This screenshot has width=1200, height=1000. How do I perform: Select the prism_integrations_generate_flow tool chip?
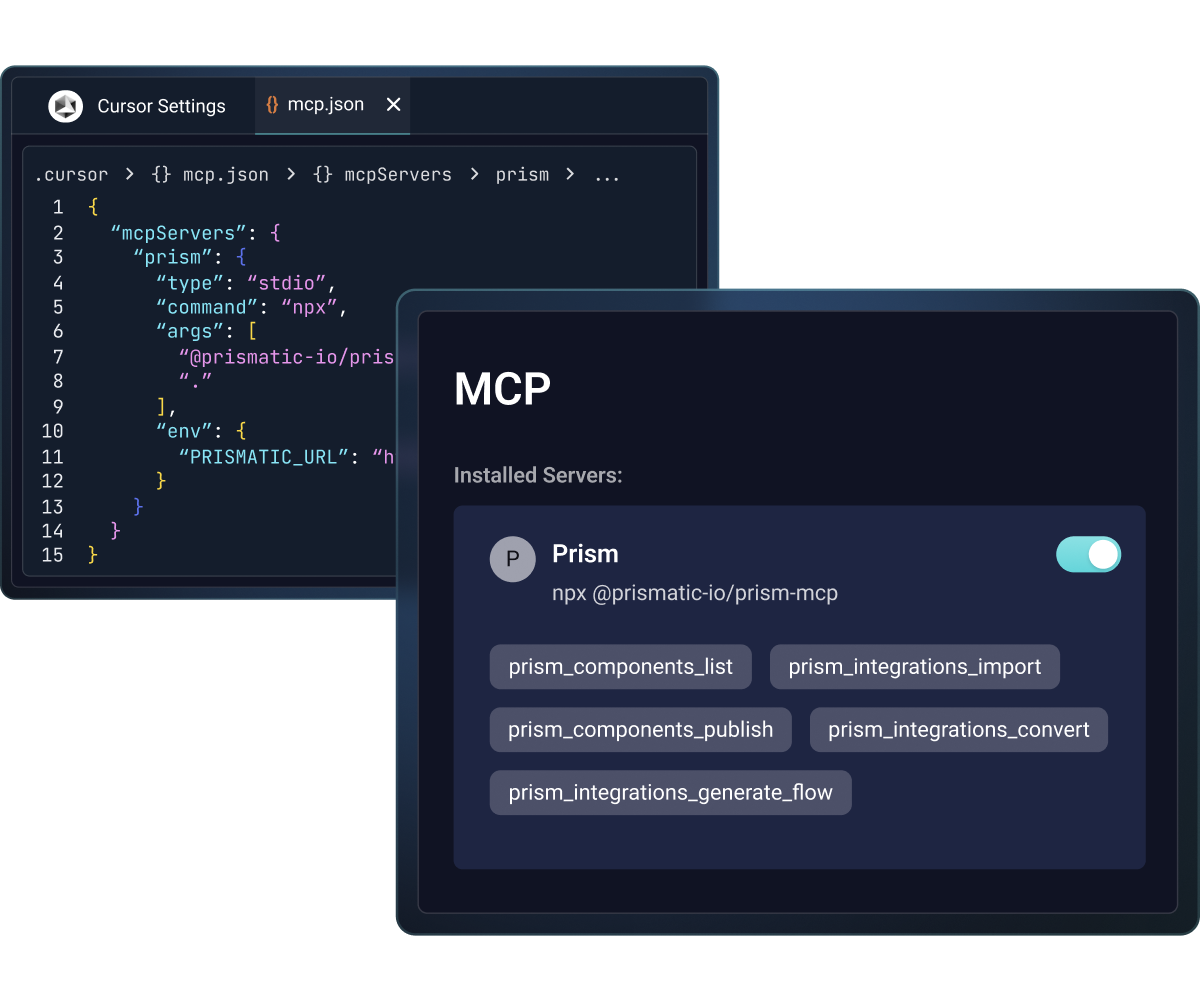(671, 793)
